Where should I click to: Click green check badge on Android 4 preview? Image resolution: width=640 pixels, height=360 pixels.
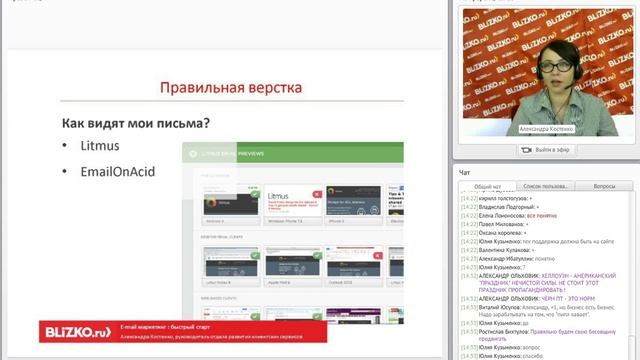pos(255,194)
